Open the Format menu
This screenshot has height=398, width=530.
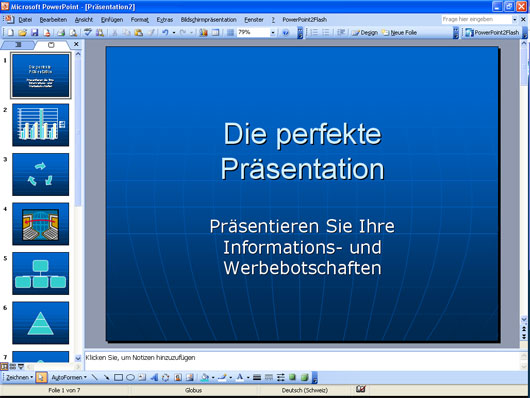(x=140, y=20)
